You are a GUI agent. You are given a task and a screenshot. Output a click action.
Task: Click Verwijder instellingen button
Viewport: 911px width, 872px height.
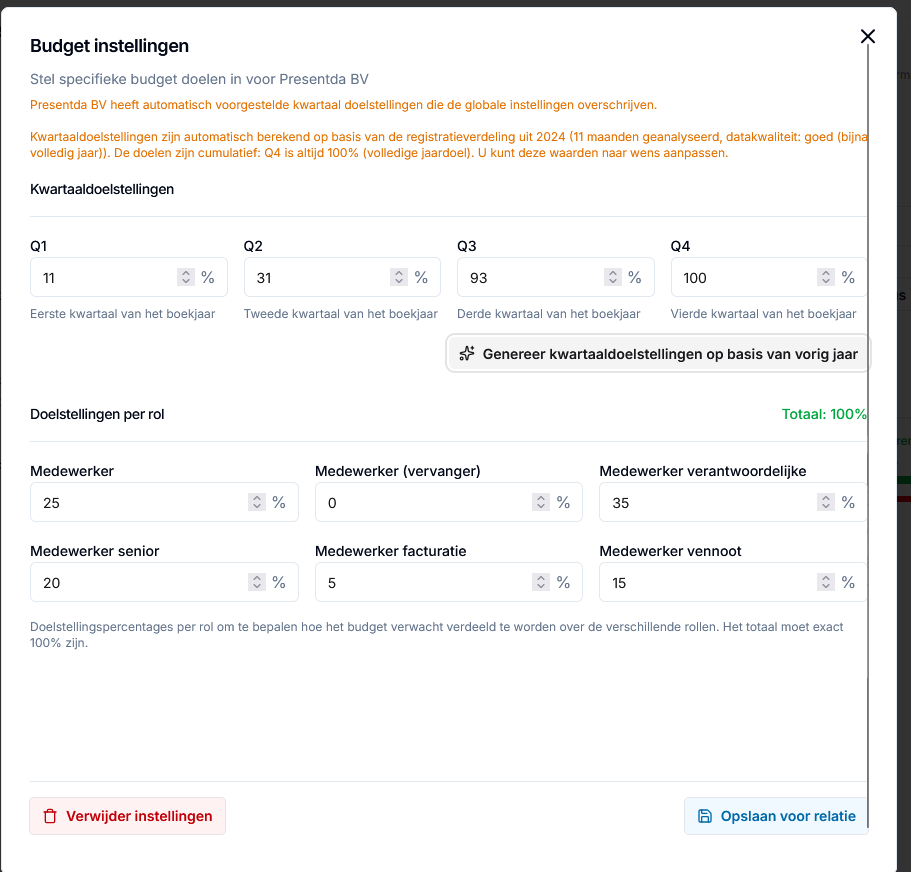click(127, 816)
